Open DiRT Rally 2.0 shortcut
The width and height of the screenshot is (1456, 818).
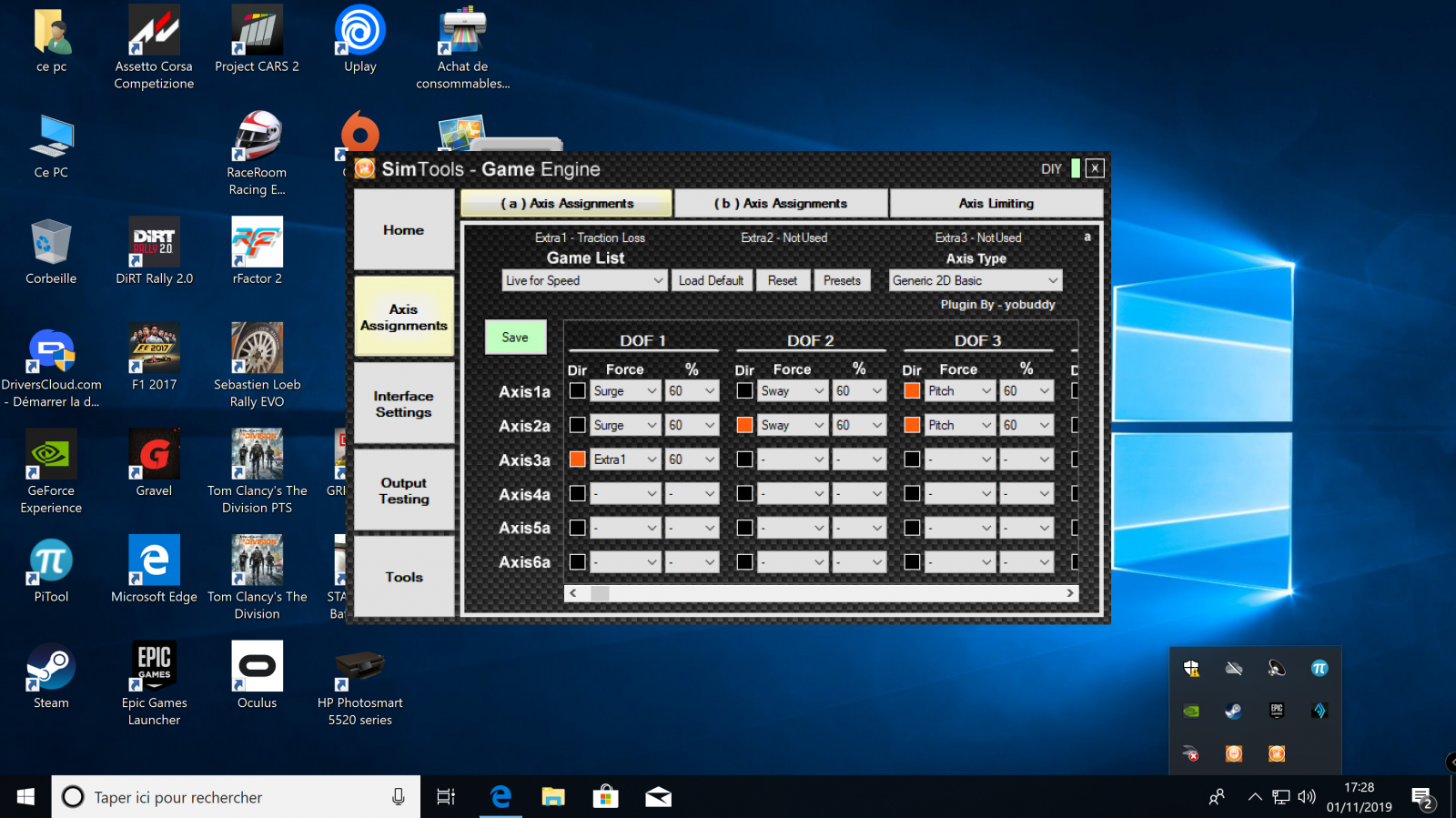(x=154, y=251)
